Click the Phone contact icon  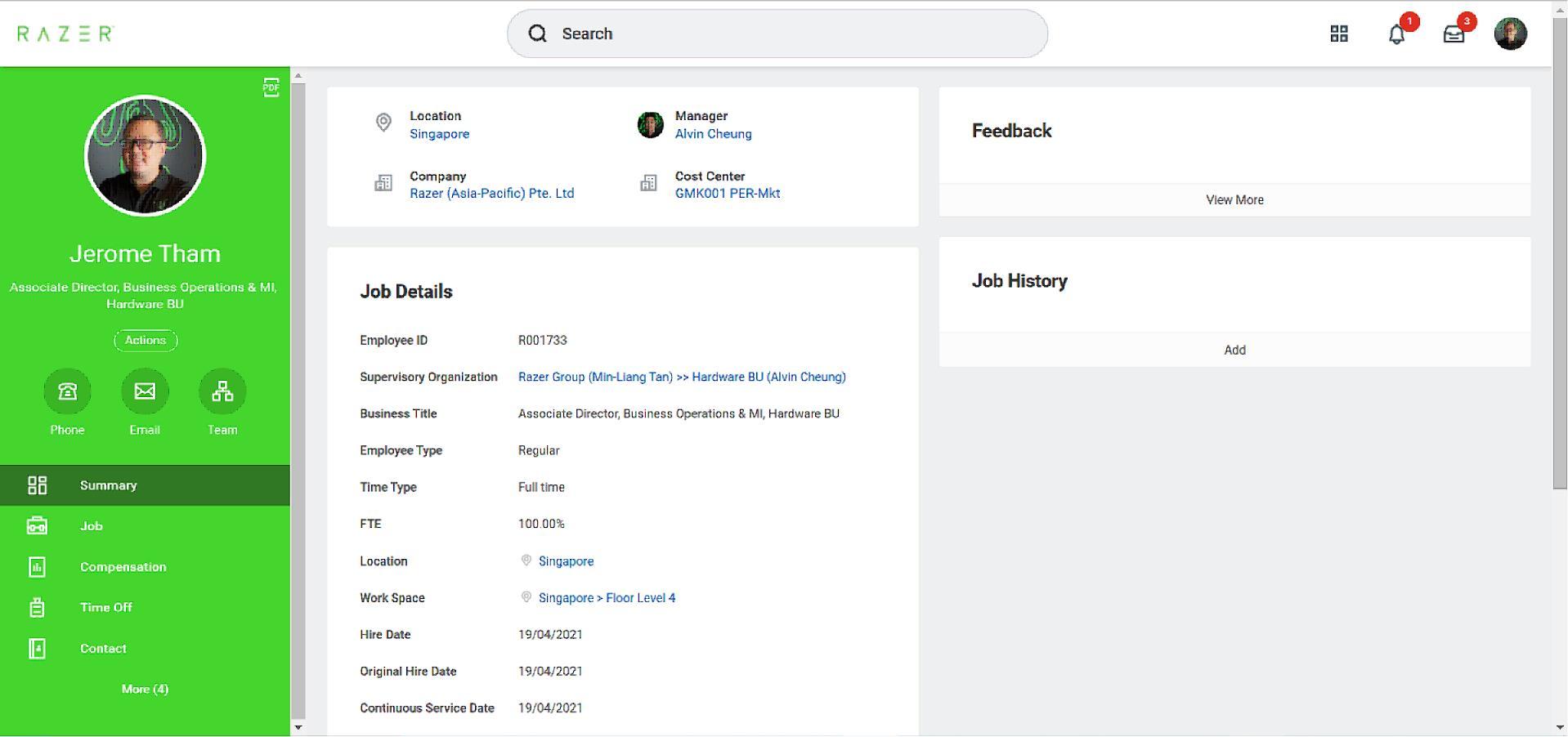tap(67, 391)
